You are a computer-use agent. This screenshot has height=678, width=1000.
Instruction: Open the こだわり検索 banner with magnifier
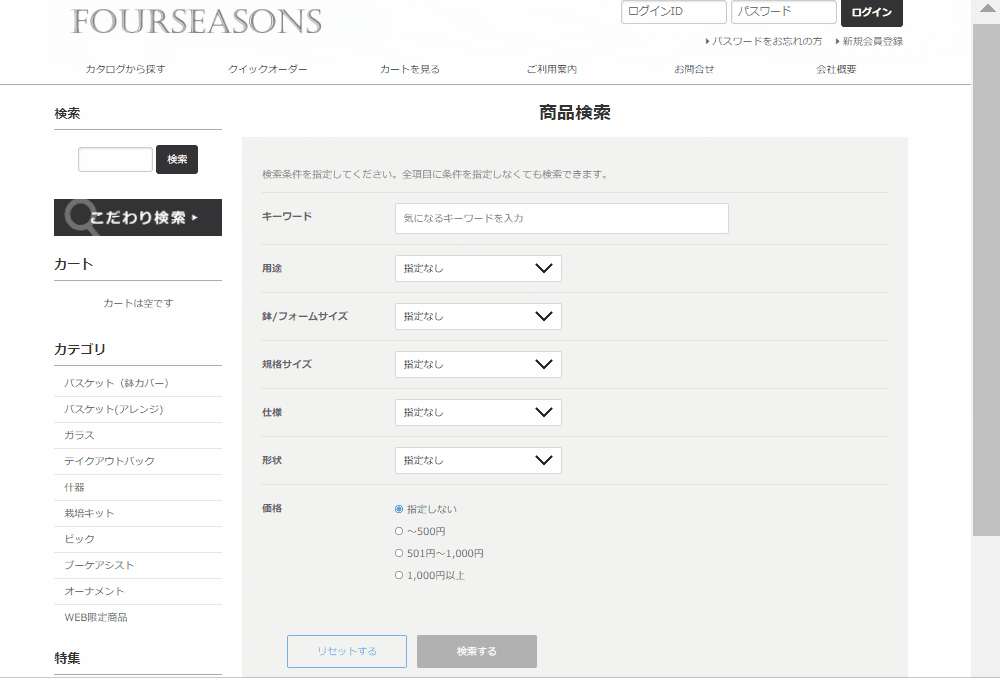pos(138,217)
